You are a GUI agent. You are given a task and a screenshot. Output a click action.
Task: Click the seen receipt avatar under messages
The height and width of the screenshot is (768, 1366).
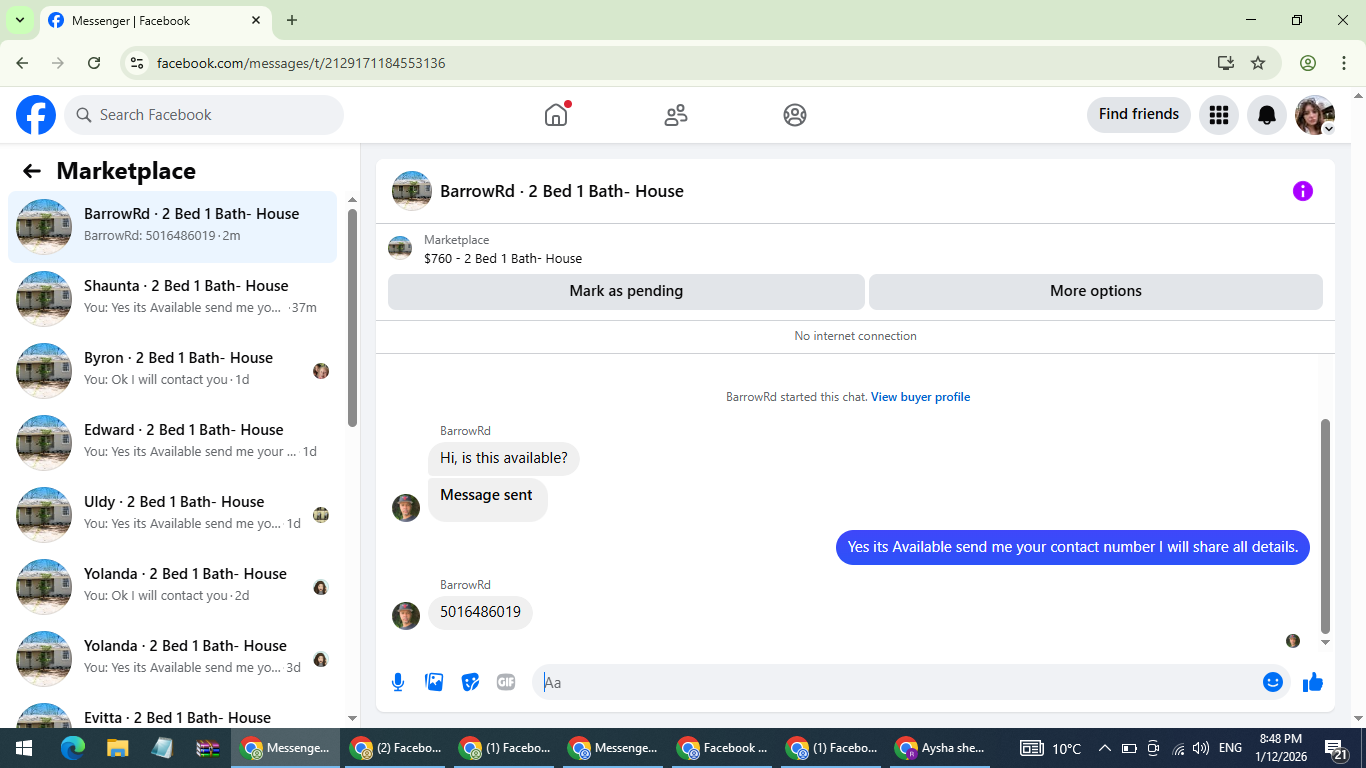coord(1293,641)
